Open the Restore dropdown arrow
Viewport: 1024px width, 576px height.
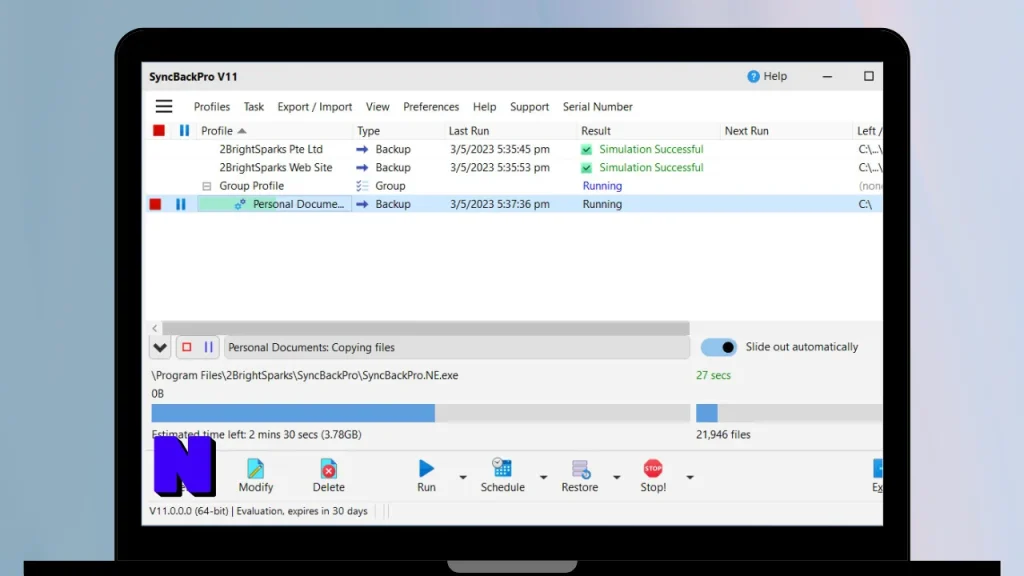[x=616, y=477]
